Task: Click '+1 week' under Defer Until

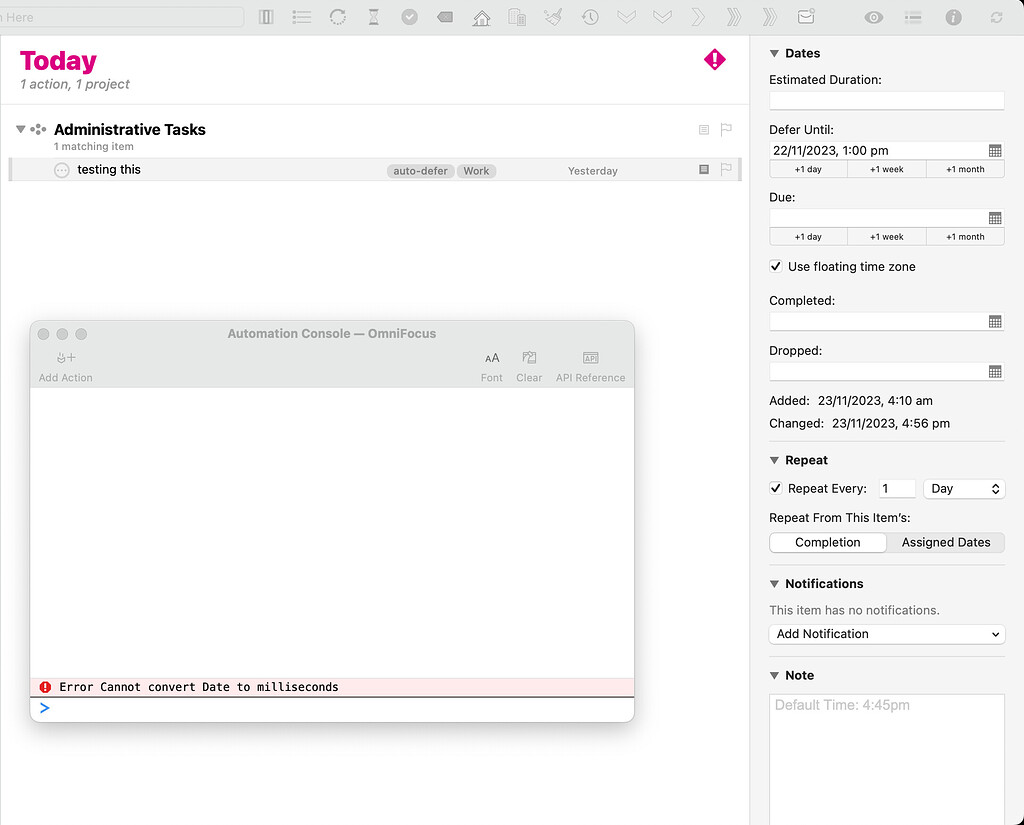Action: click(x=886, y=168)
